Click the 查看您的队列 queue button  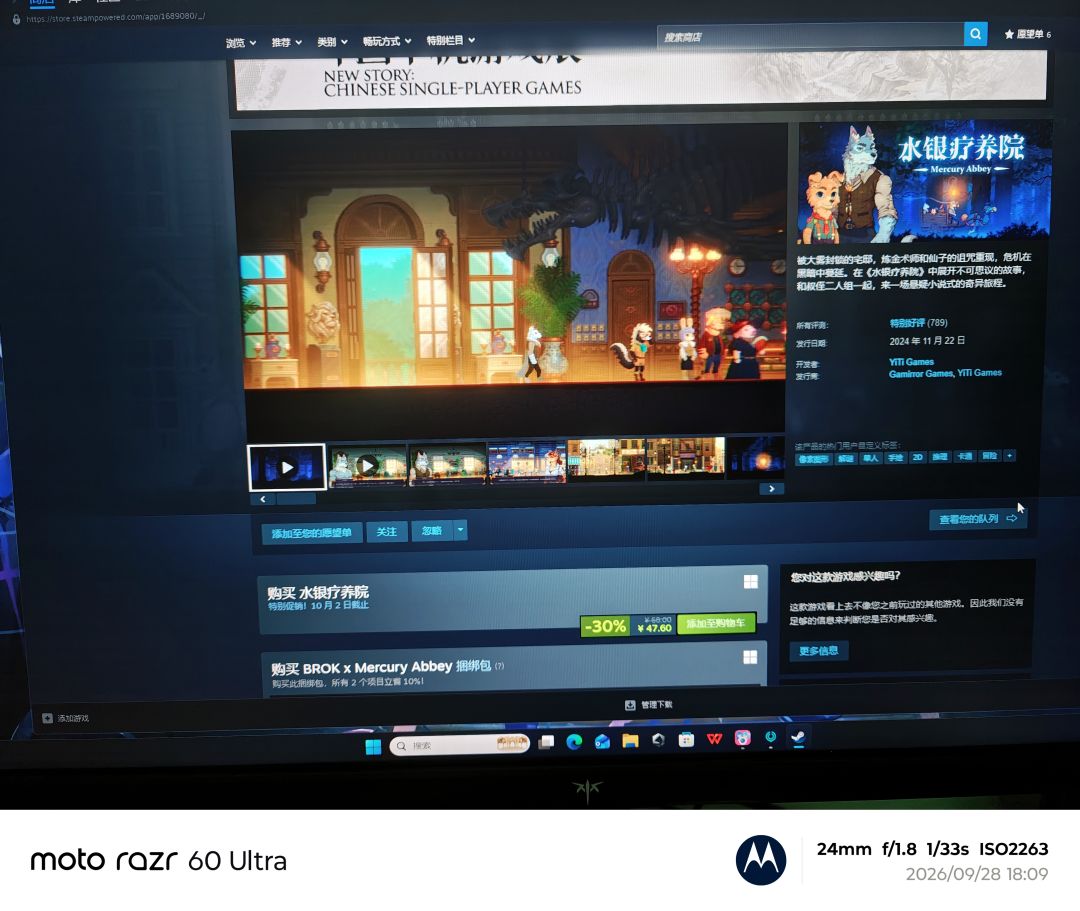[977, 519]
